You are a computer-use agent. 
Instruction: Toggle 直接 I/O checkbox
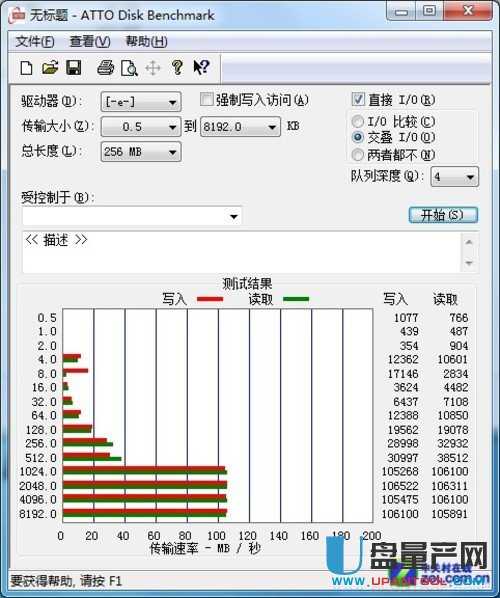pyautogui.click(x=358, y=100)
